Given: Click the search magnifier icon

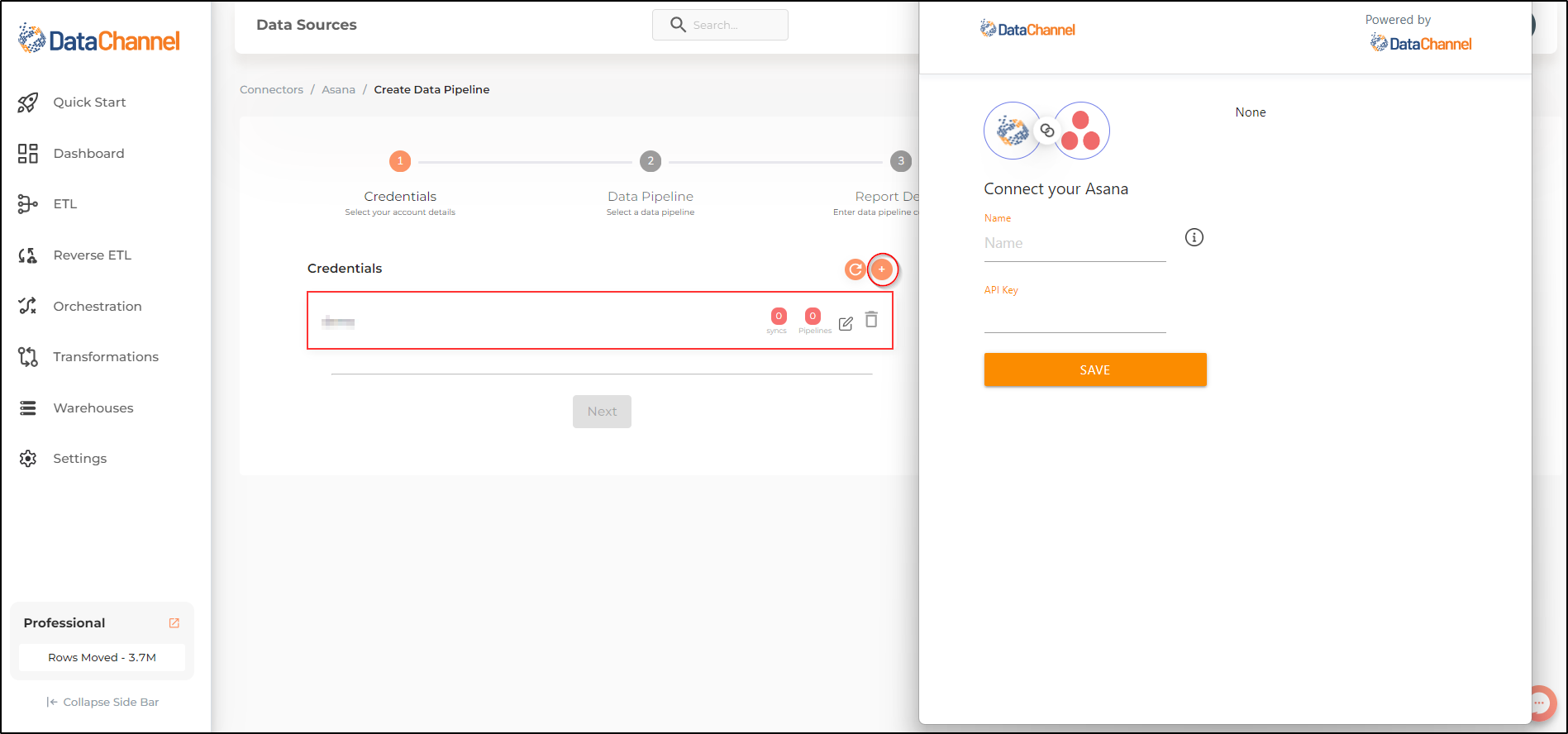Looking at the screenshot, I should tap(678, 25).
